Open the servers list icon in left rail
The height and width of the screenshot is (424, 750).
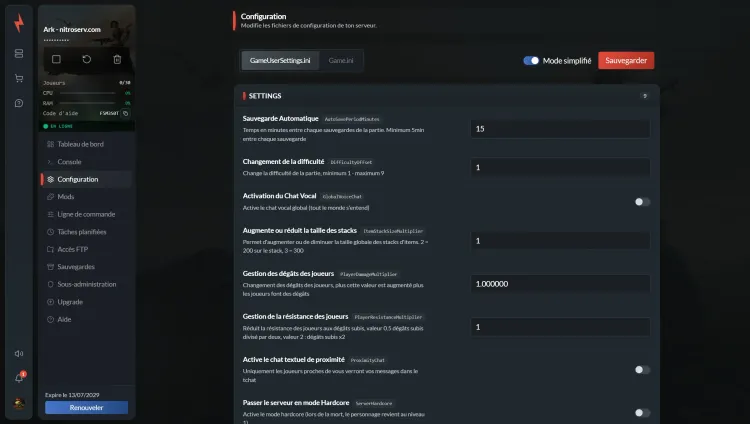click(19, 54)
